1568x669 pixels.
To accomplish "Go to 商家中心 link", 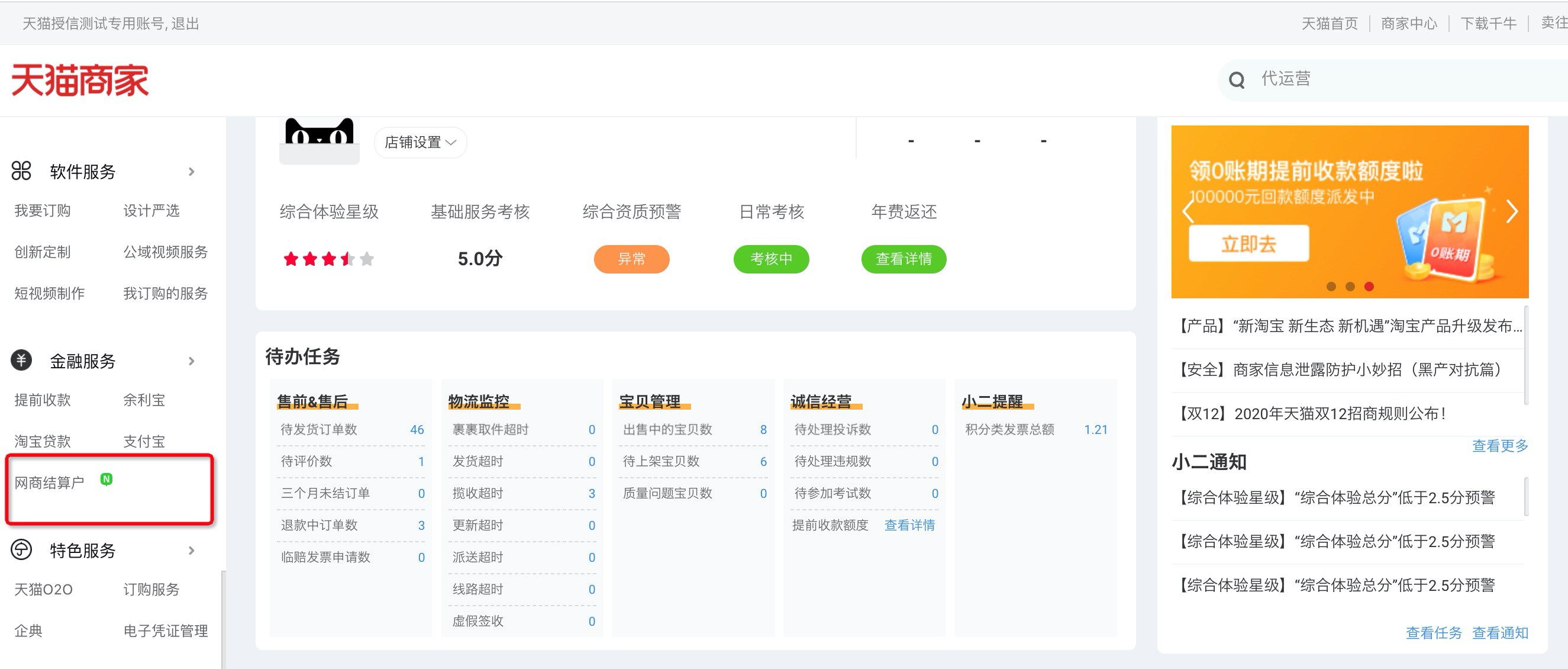I will click(1409, 24).
